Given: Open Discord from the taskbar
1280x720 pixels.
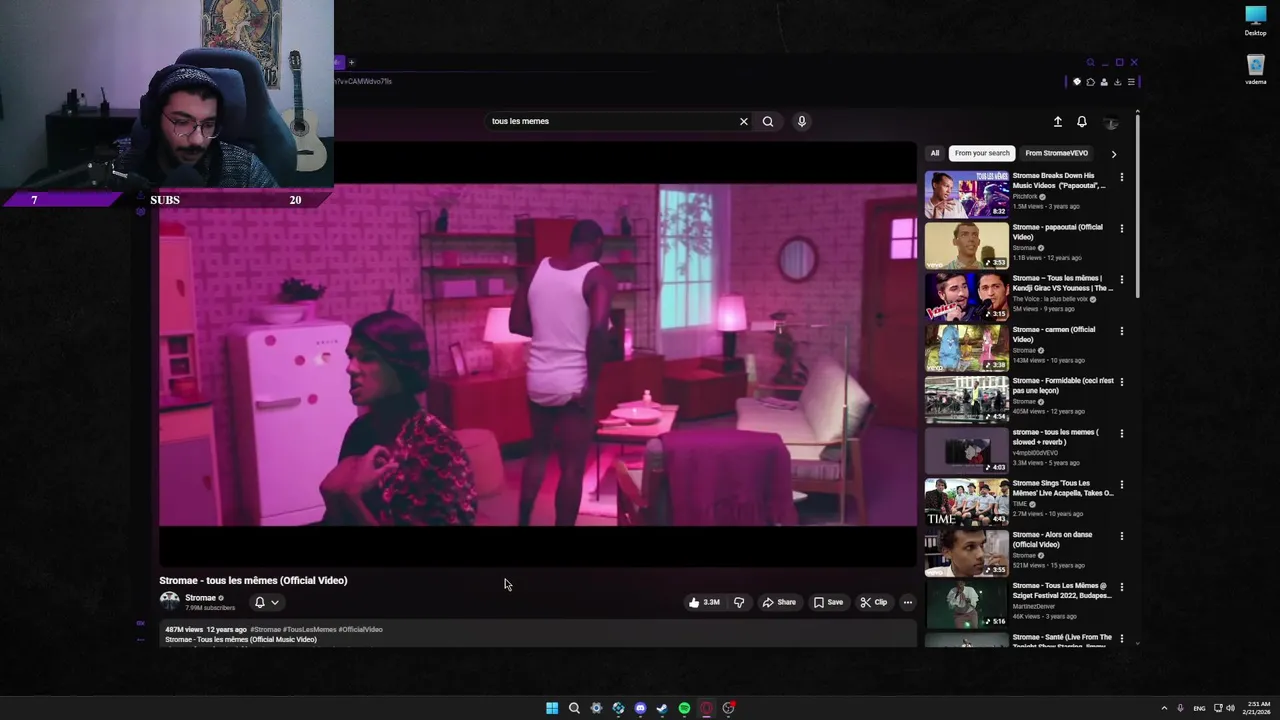Looking at the screenshot, I should coord(640,708).
